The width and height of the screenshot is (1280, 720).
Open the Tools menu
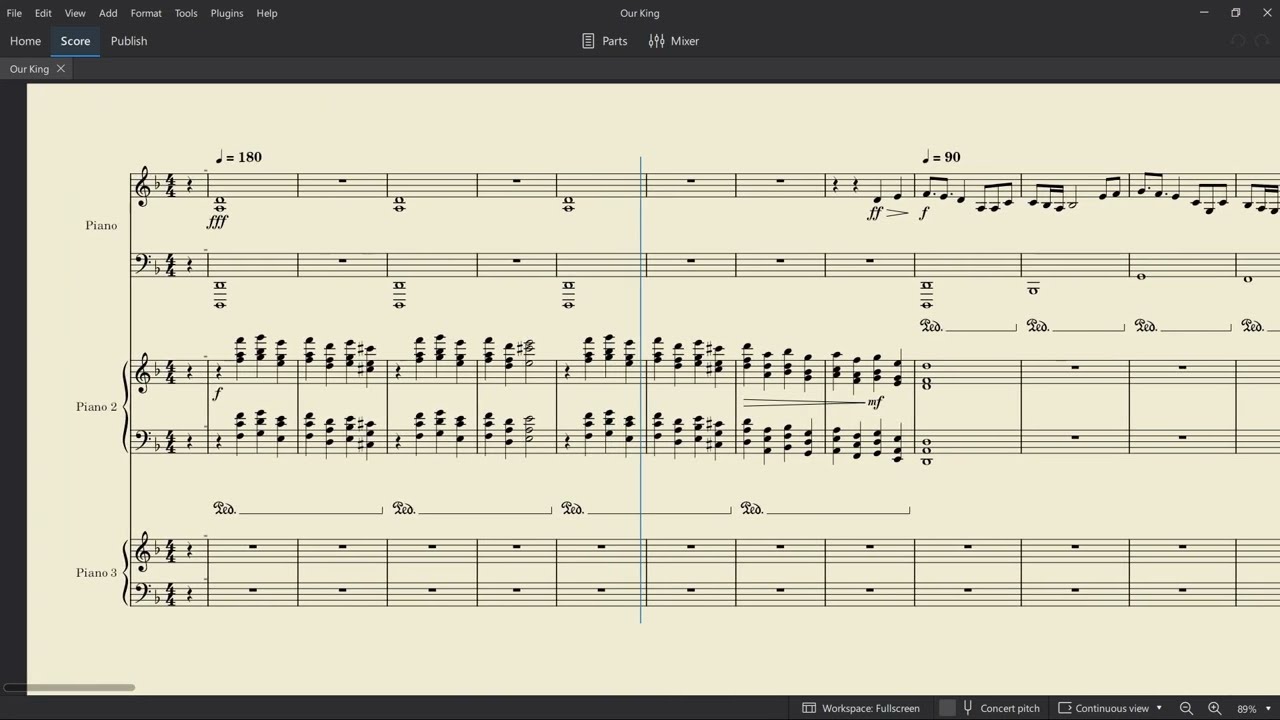click(x=186, y=13)
